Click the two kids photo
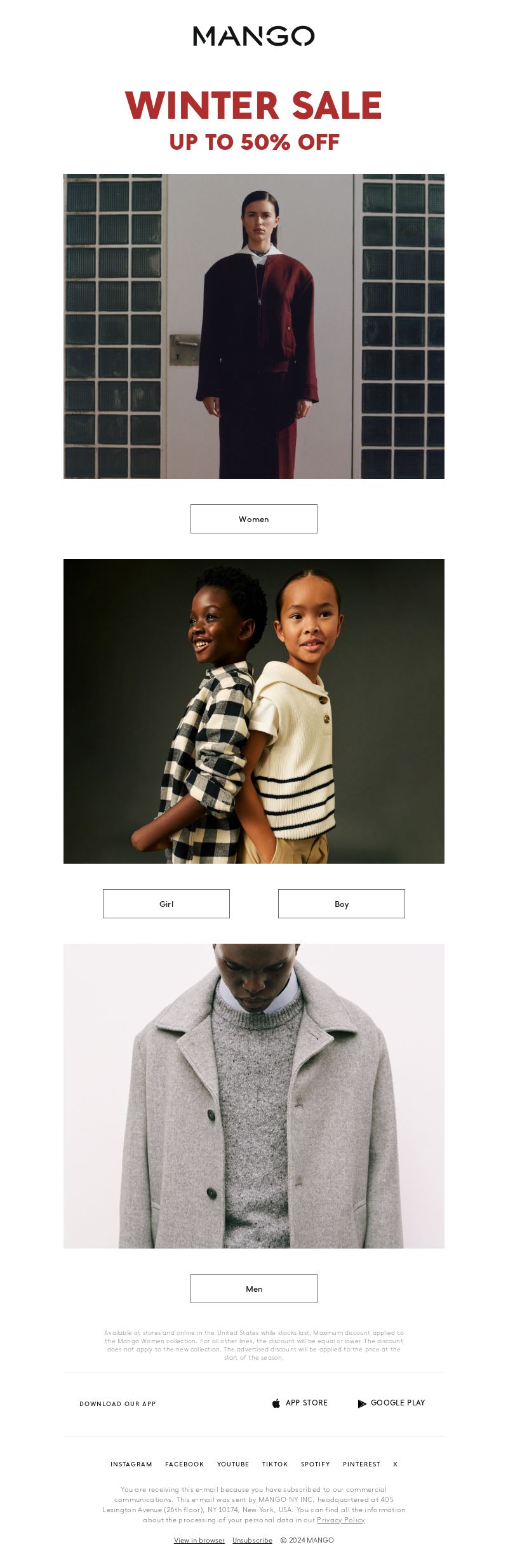Screen dimensions: 508x1568 tap(254, 711)
